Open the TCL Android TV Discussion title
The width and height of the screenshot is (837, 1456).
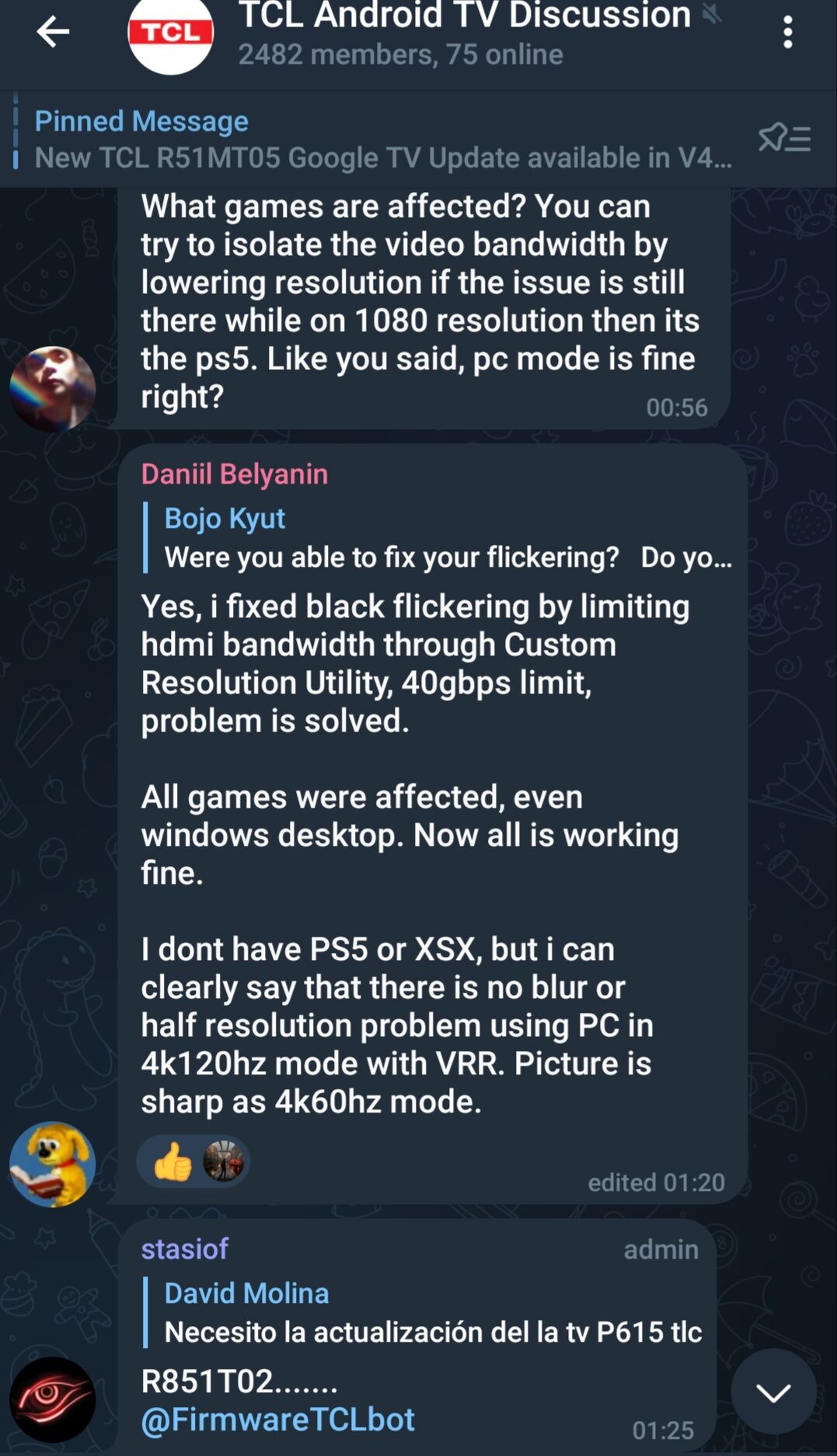464,15
